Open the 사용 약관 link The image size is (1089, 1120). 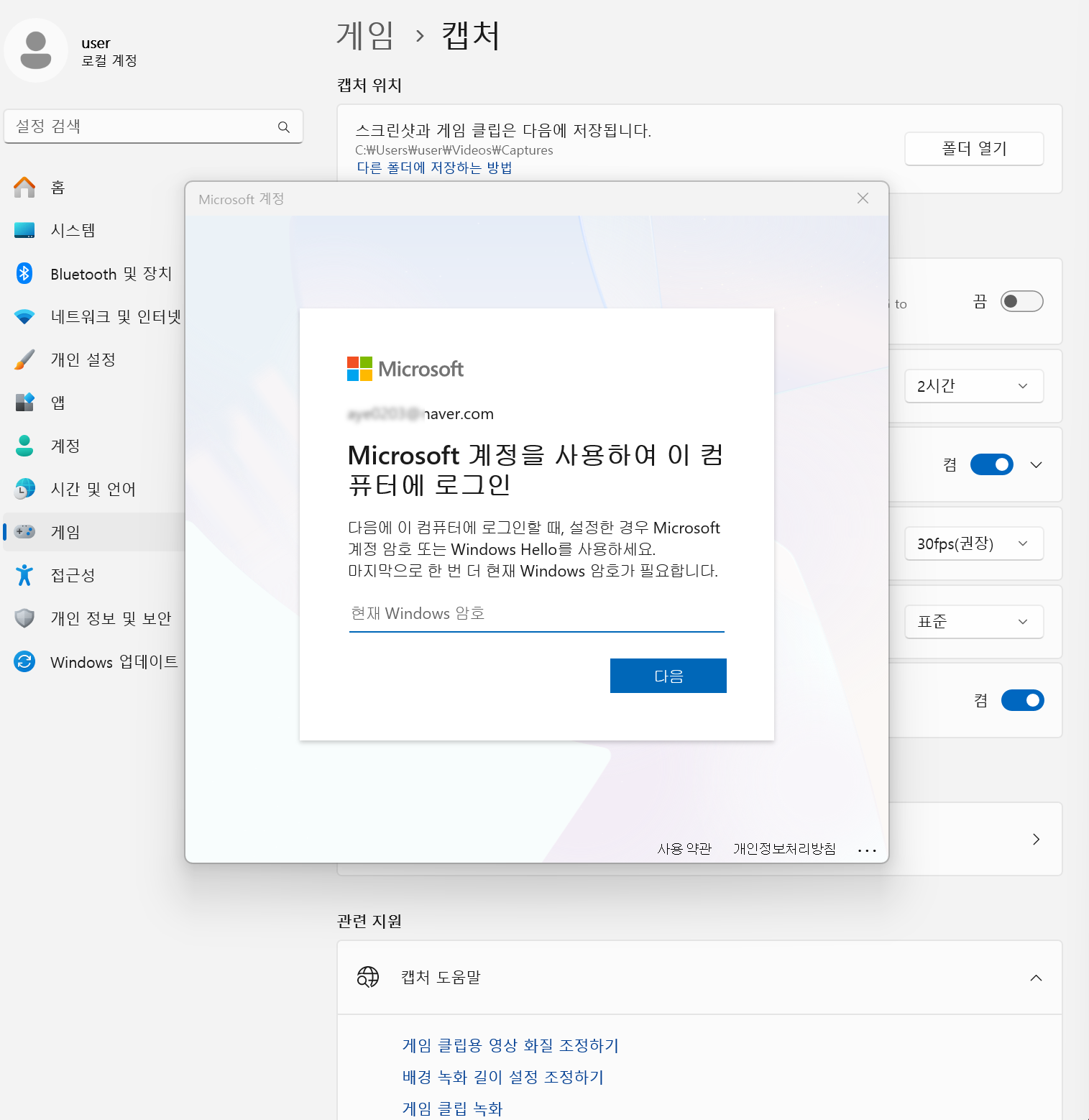pos(684,849)
